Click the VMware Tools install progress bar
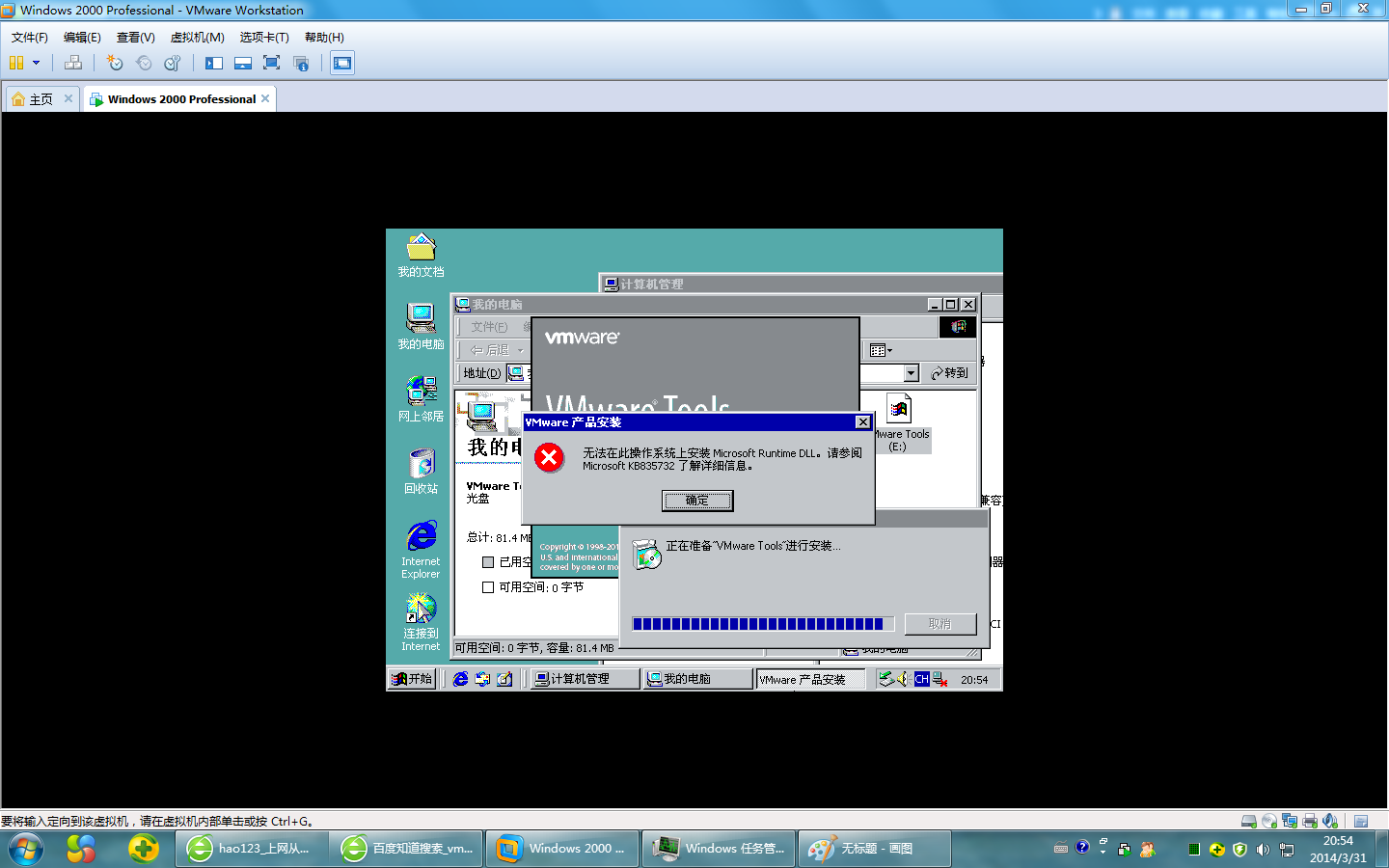Viewport: 1389px width, 868px height. point(763,624)
